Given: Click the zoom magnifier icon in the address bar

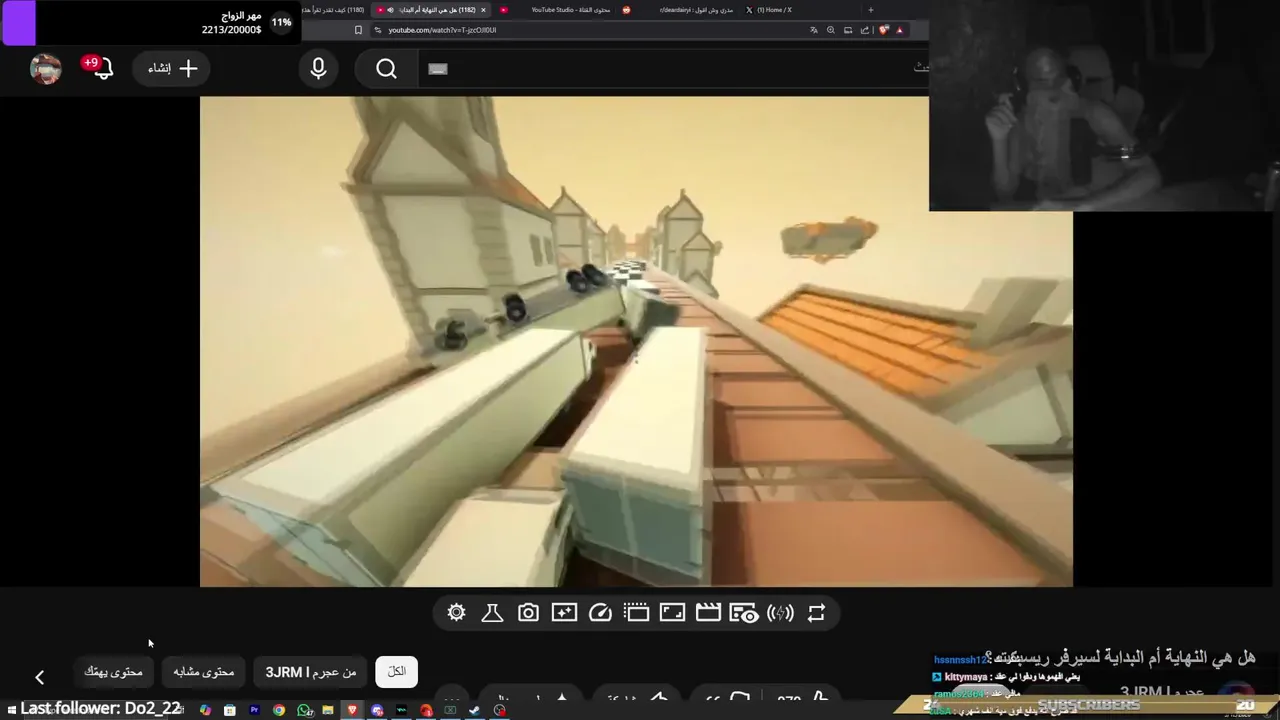Looking at the screenshot, I should coord(831,30).
